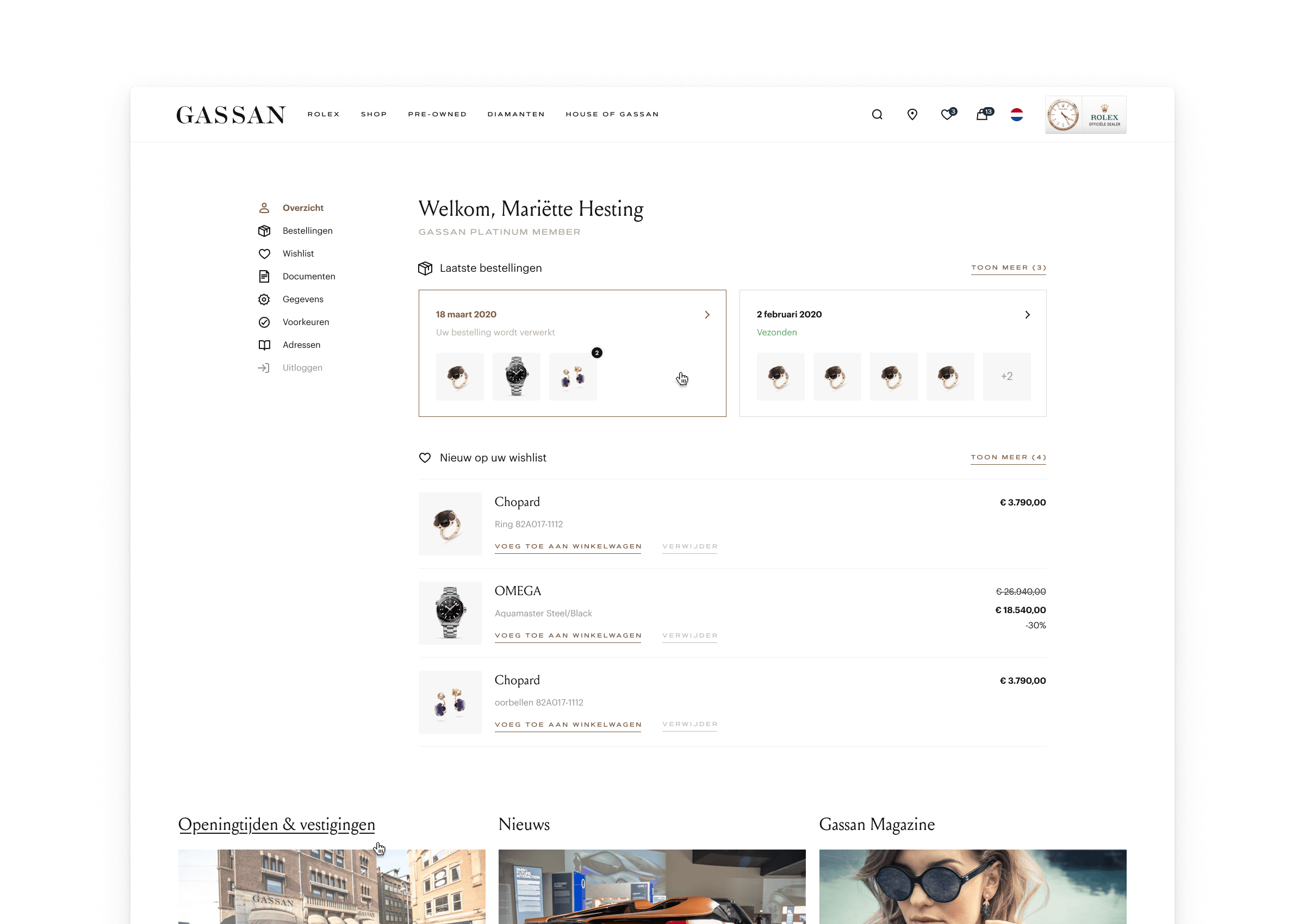Open the Pre-Owned menu item
The image size is (1305, 924).
[x=437, y=114]
